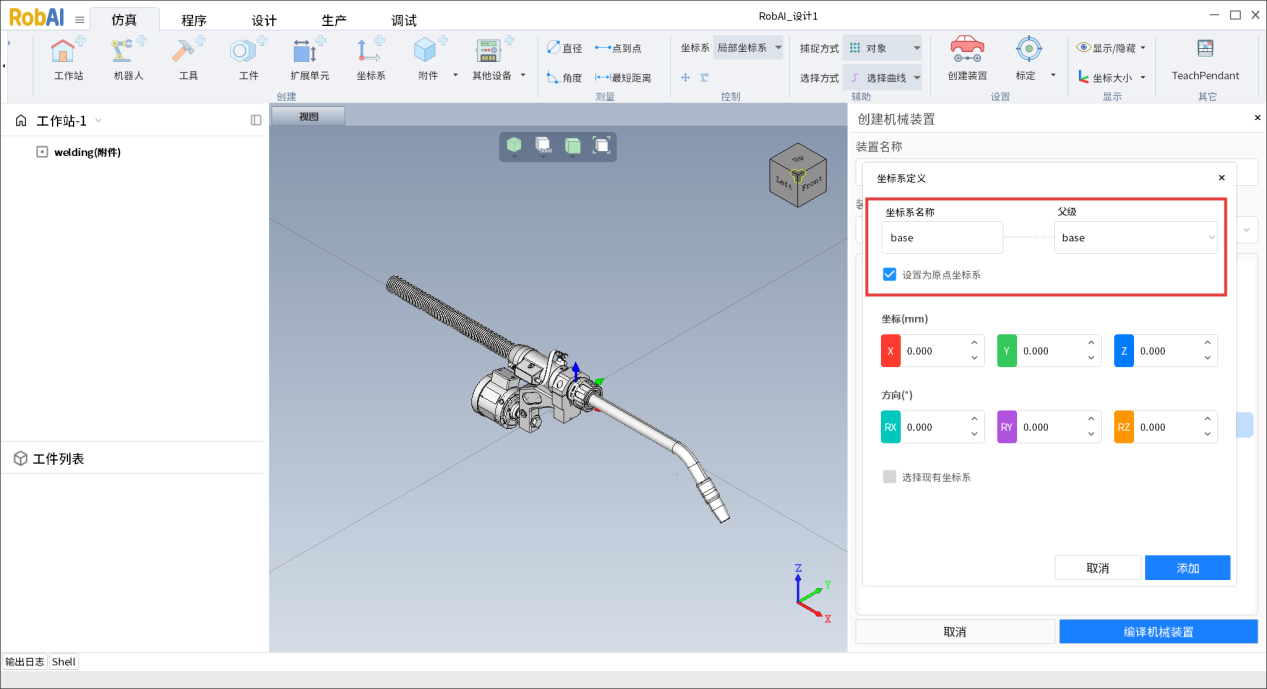The width and height of the screenshot is (1267, 689).
Task: Click the fit-to-view frame icon
Action: (x=602, y=145)
